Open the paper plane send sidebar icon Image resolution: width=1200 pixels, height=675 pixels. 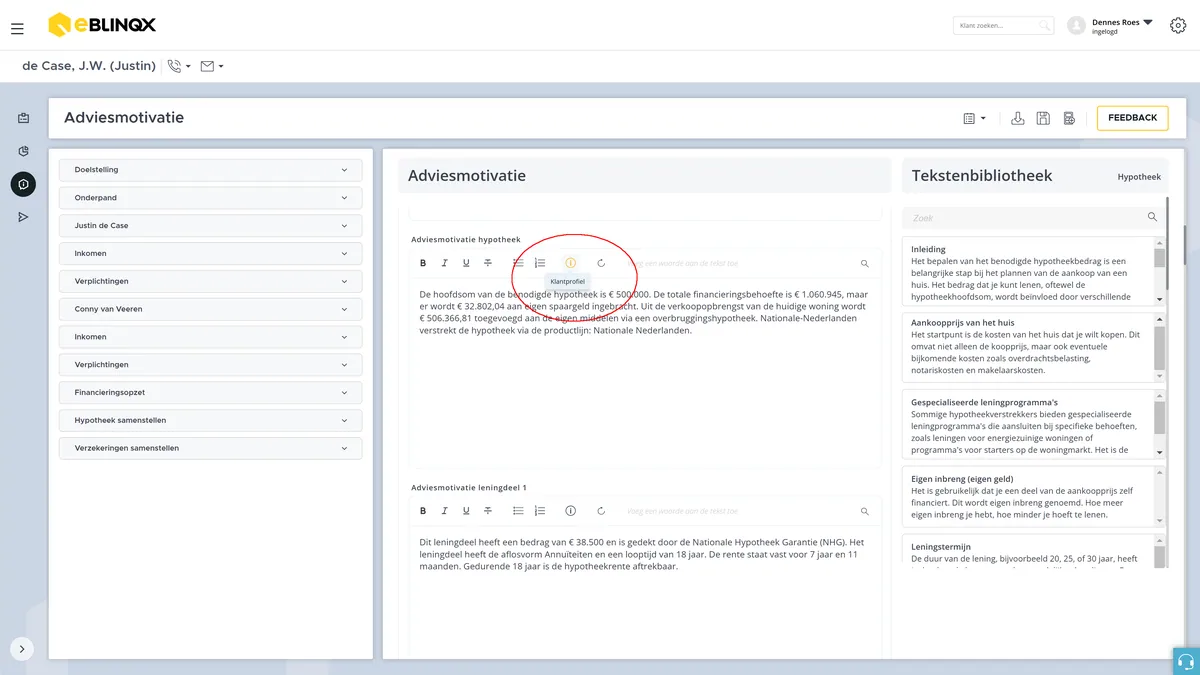[23, 217]
